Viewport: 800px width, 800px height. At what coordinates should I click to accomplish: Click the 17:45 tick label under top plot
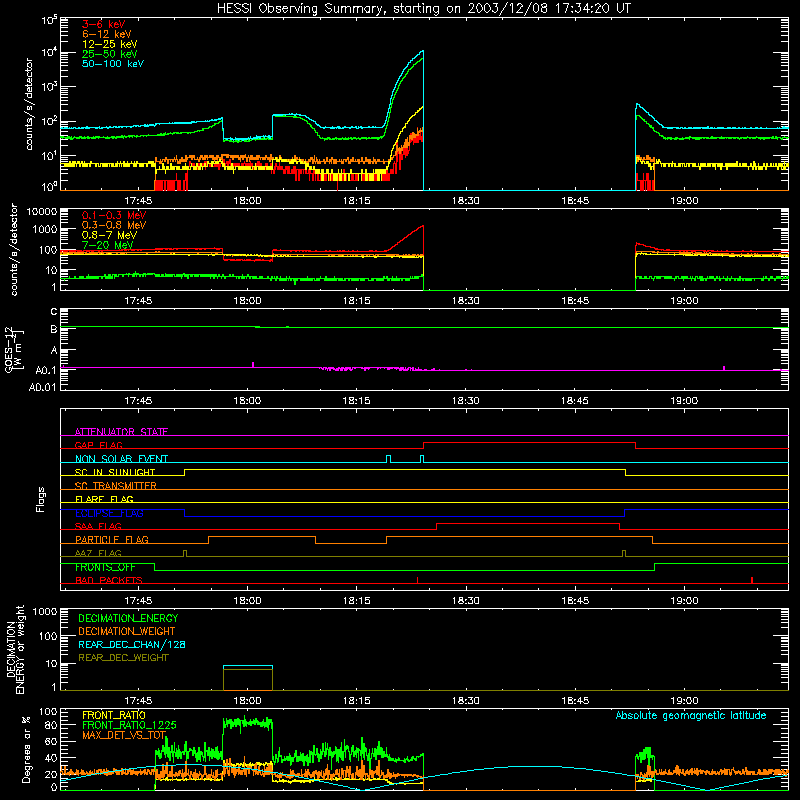[x=138, y=201]
